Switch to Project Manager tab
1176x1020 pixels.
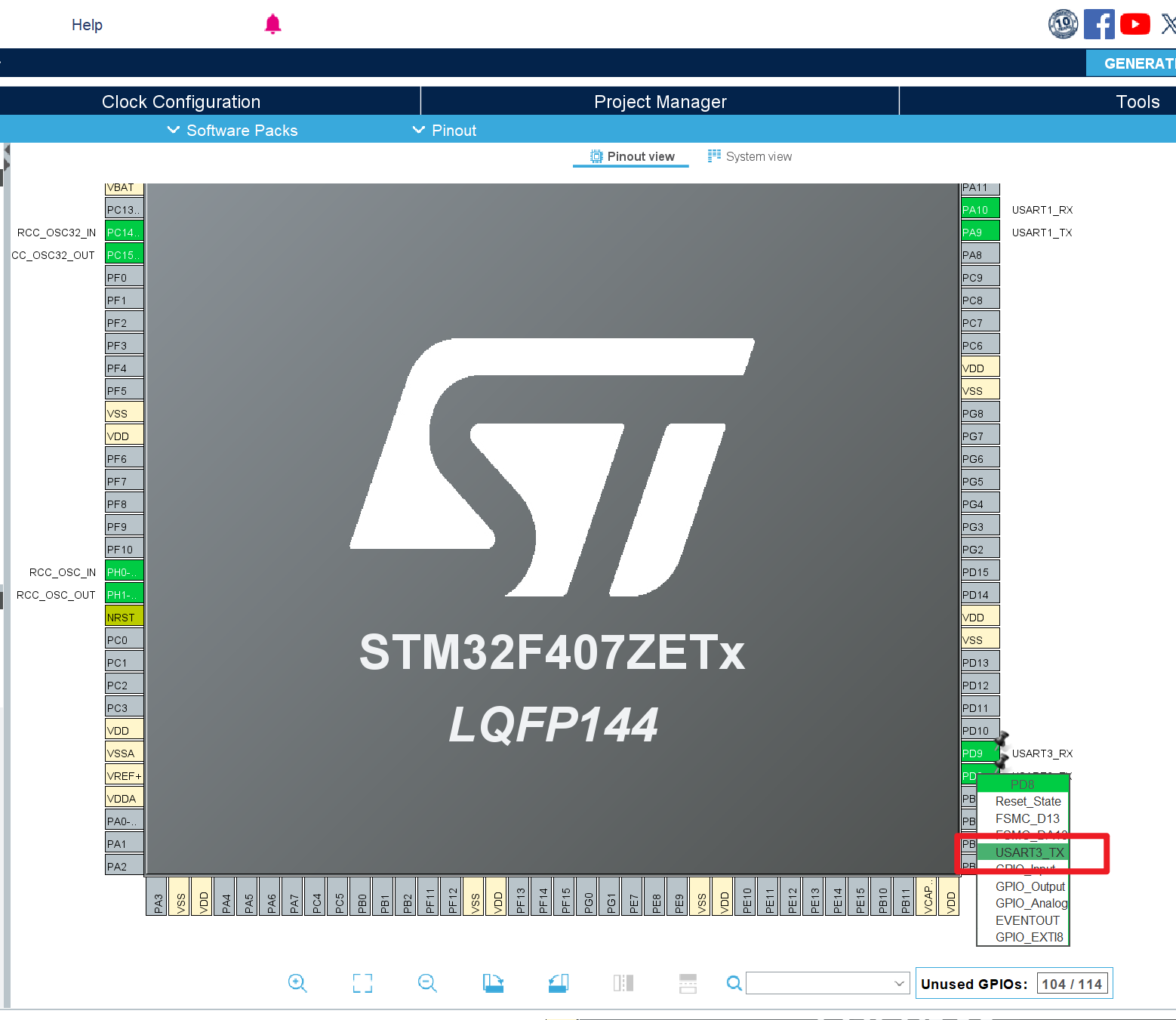click(660, 101)
